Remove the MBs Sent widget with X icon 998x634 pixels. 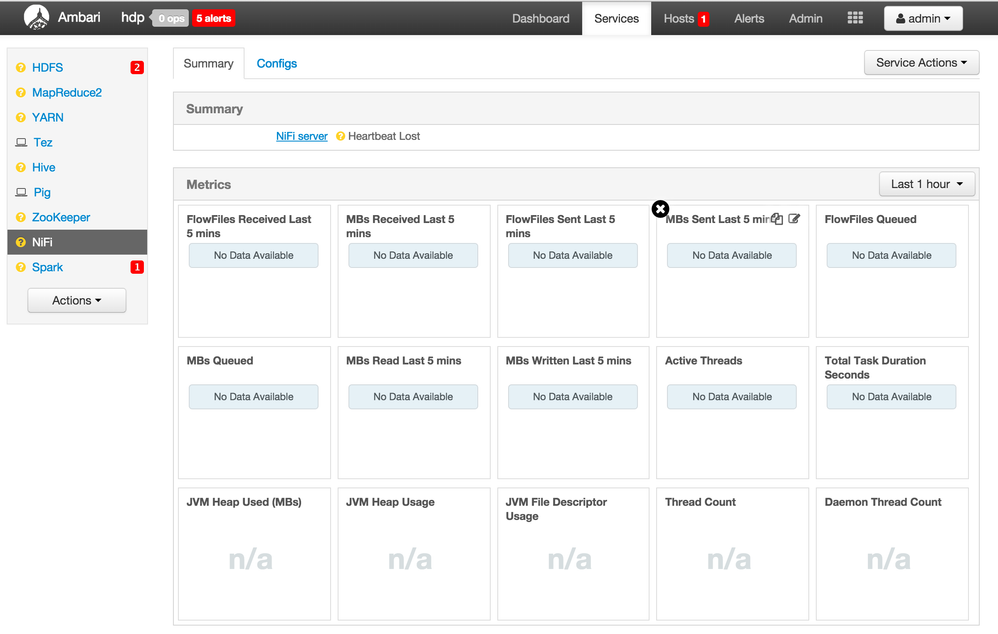660,209
